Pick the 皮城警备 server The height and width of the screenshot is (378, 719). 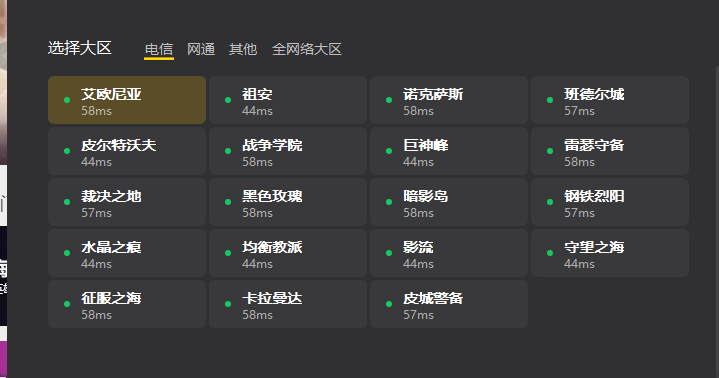click(449, 304)
